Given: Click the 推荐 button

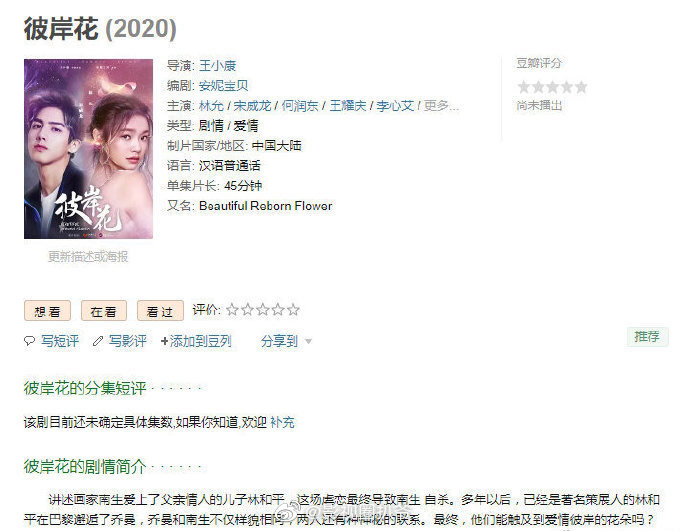Looking at the screenshot, I should pyautogui.click(x=647, y=337).
